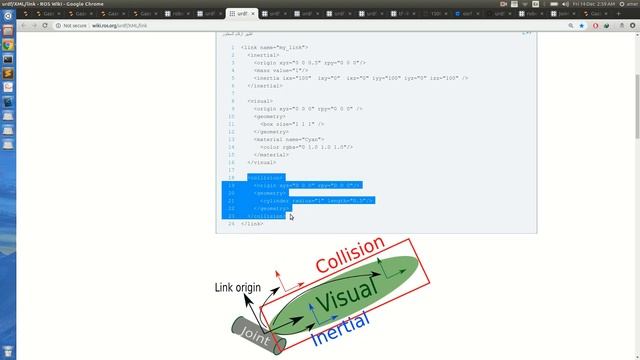The height and width of the screenshot is (360, 640).
Task: Switch to the first Gazebo tab
Action: click(48, 13)
